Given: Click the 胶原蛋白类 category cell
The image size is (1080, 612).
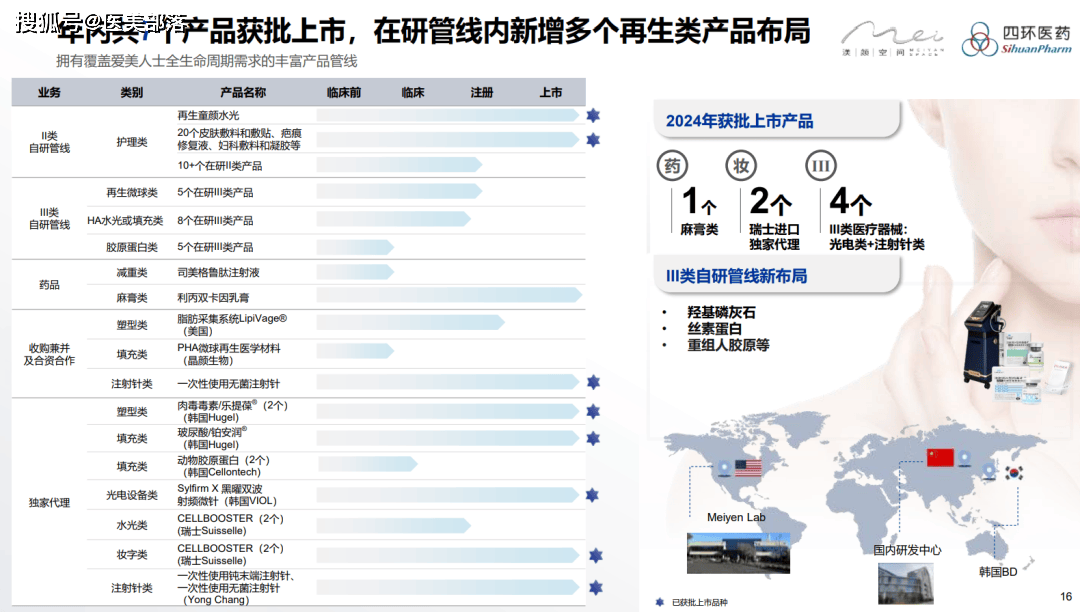Looking at the screenshot, I should click(132, 247).
